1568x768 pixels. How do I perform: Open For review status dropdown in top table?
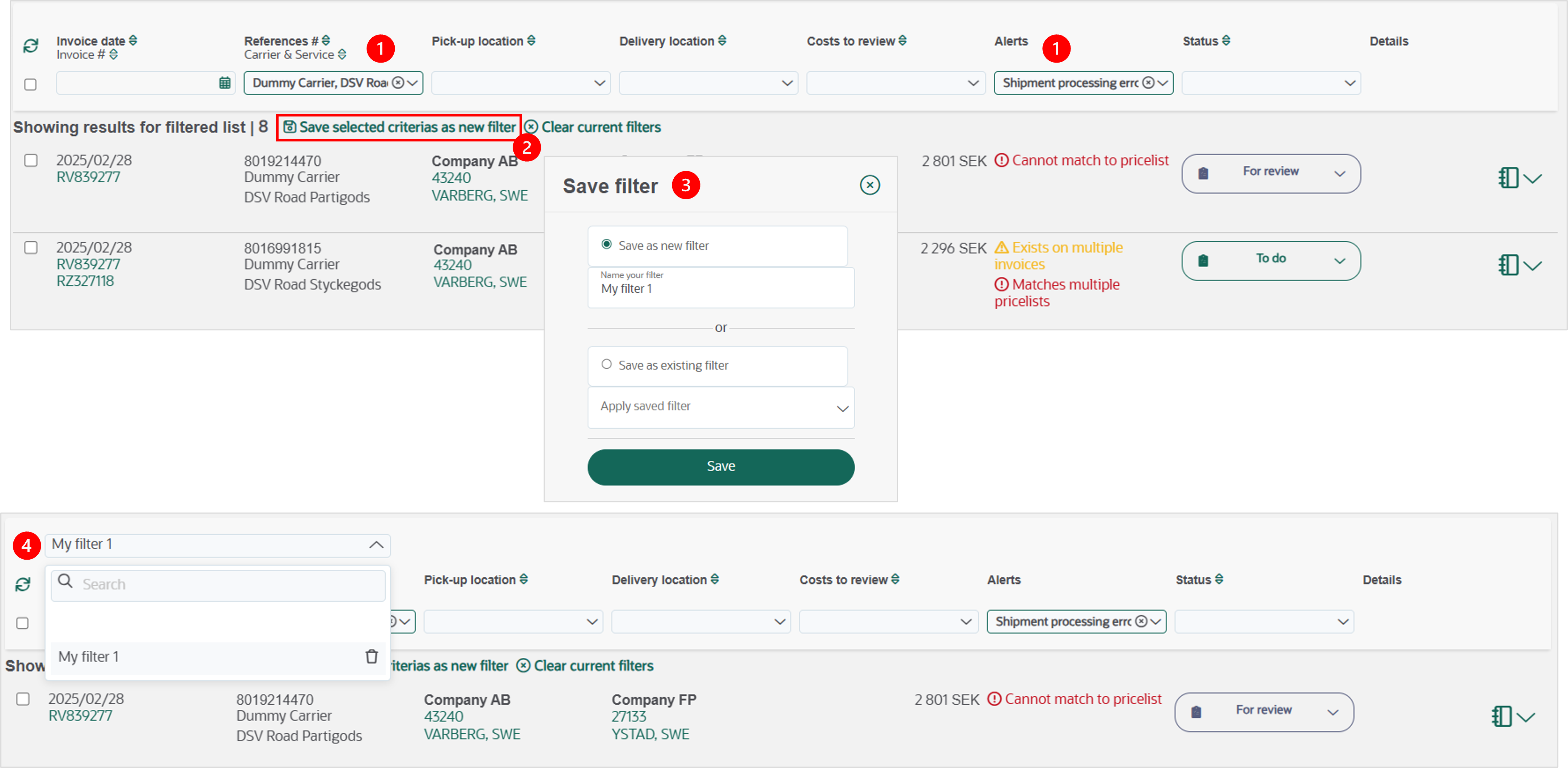pyautogui.click(x=1272, y=173)
